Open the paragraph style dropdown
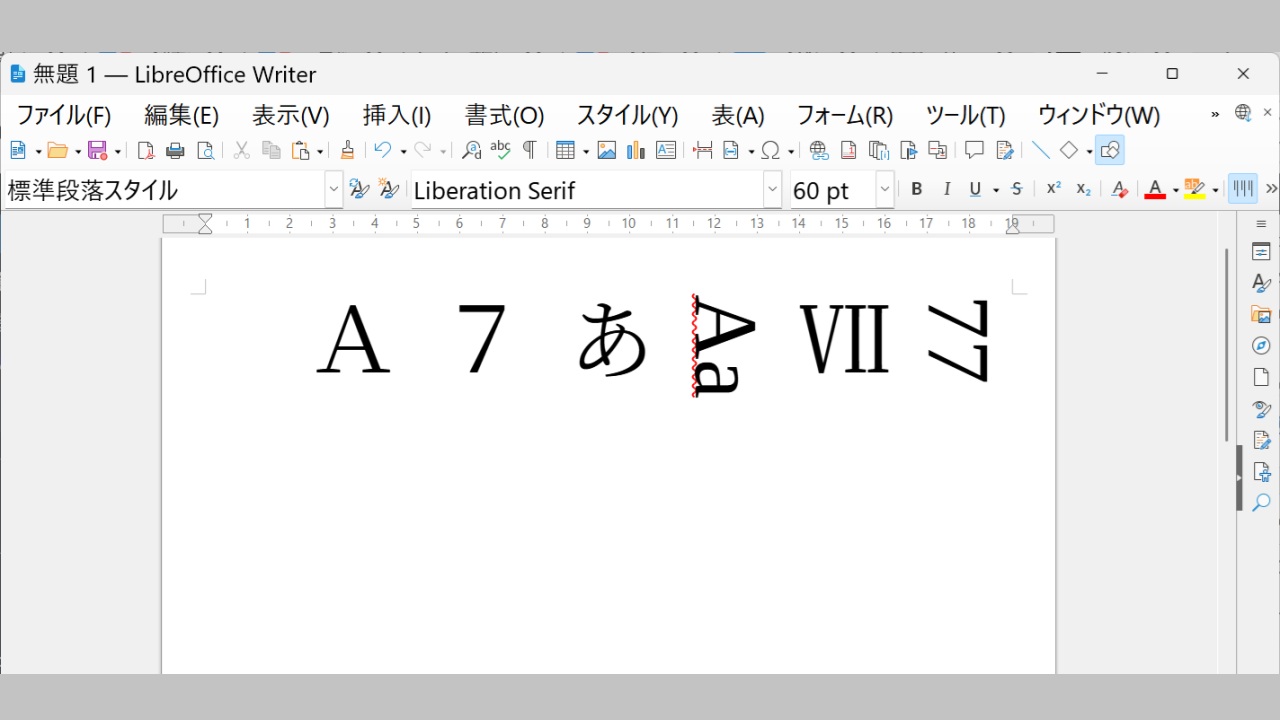This screenshot has width=1280, height=720. pyautogui.click(x=333, y=189)
